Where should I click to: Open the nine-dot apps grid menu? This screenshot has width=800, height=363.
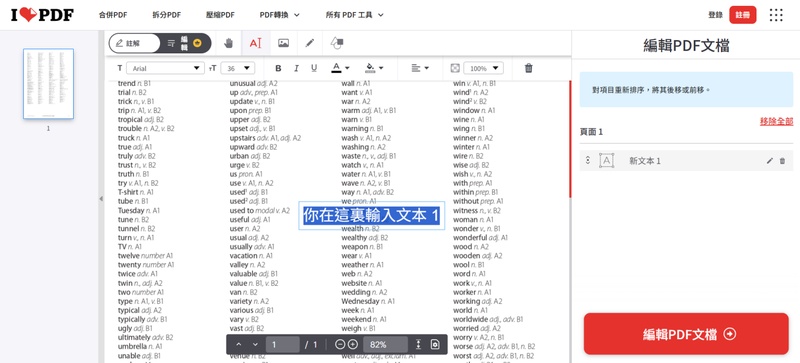[776, 15]
